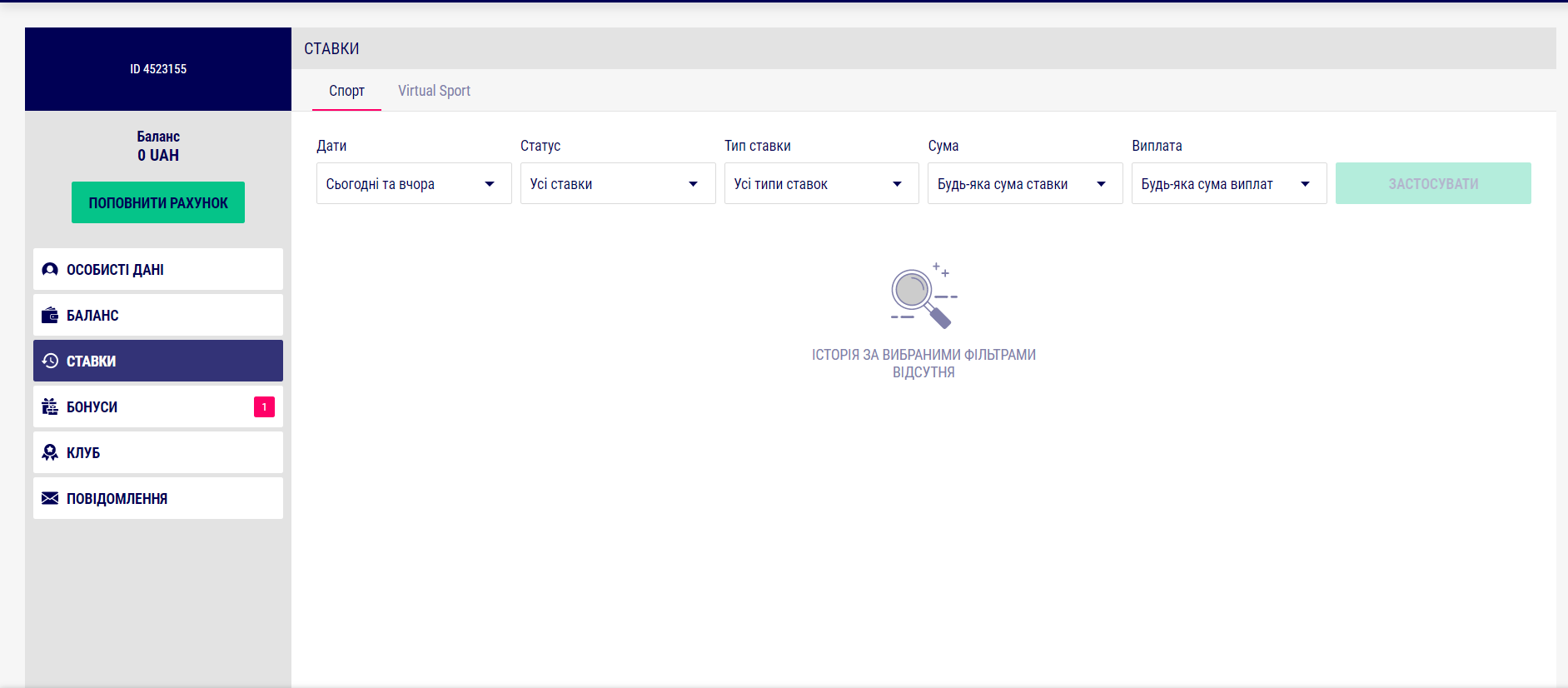Expand the Статус filter dropdown

[x=617, y=184]
